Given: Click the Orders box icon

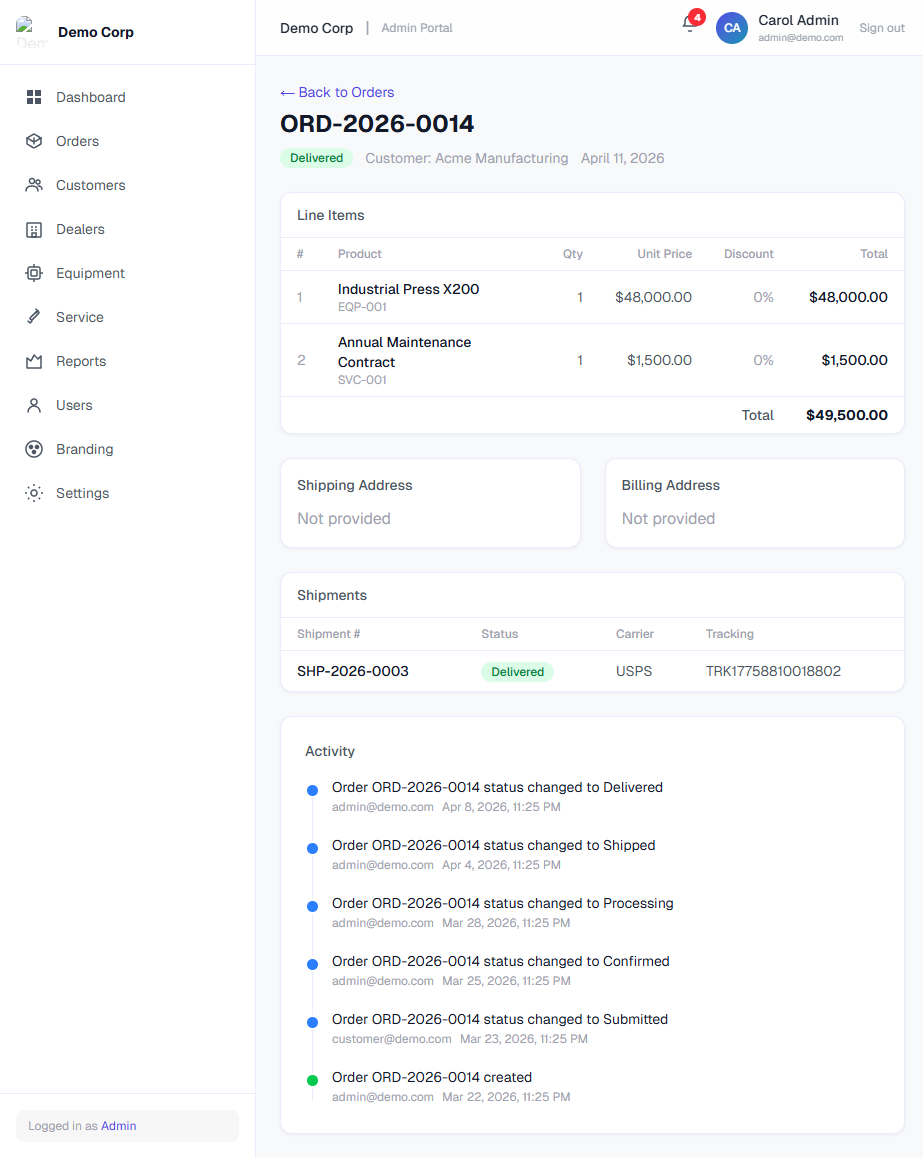Looking at the screenshot, I should 34,141.
